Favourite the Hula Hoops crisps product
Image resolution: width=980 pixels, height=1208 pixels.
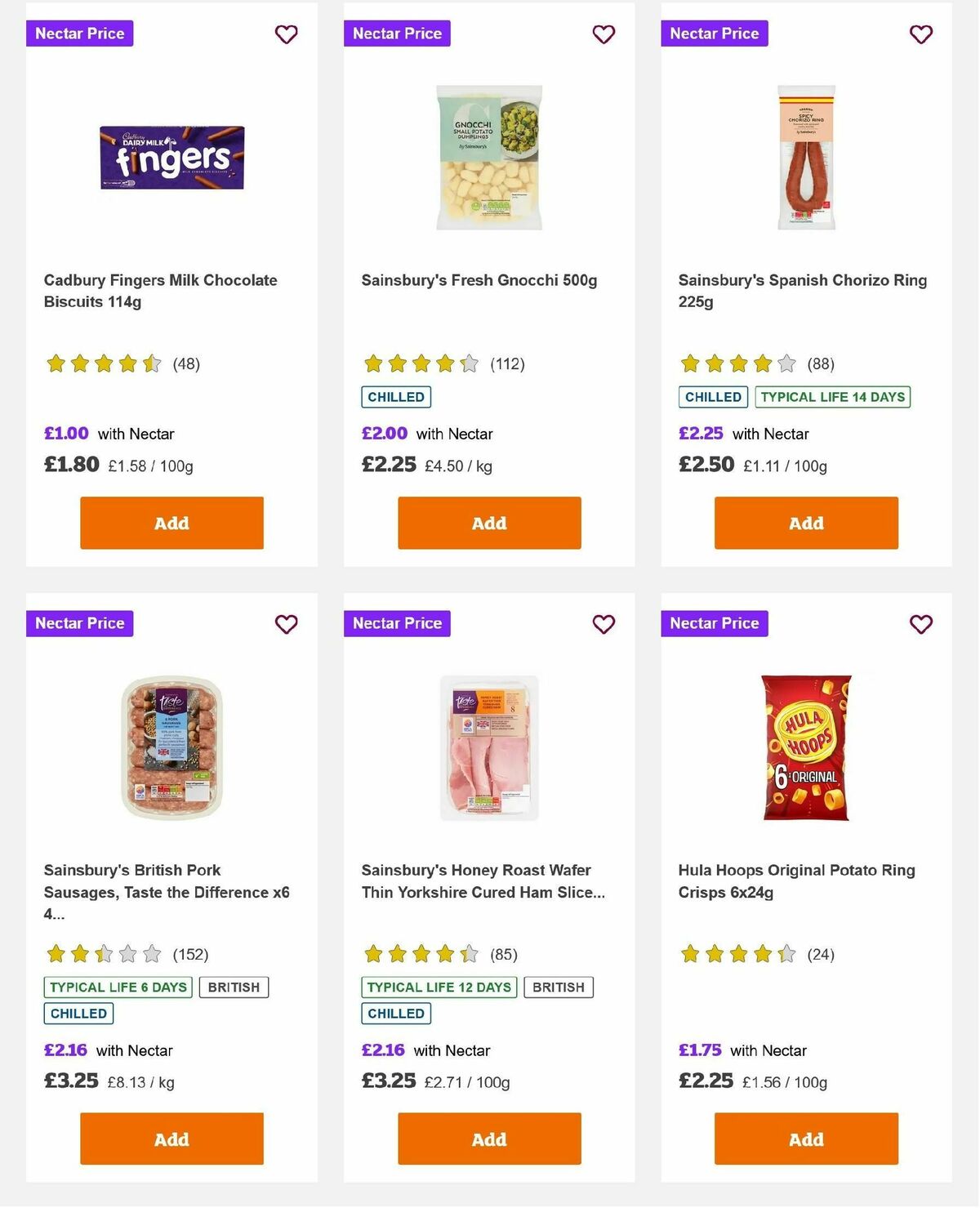920,624
